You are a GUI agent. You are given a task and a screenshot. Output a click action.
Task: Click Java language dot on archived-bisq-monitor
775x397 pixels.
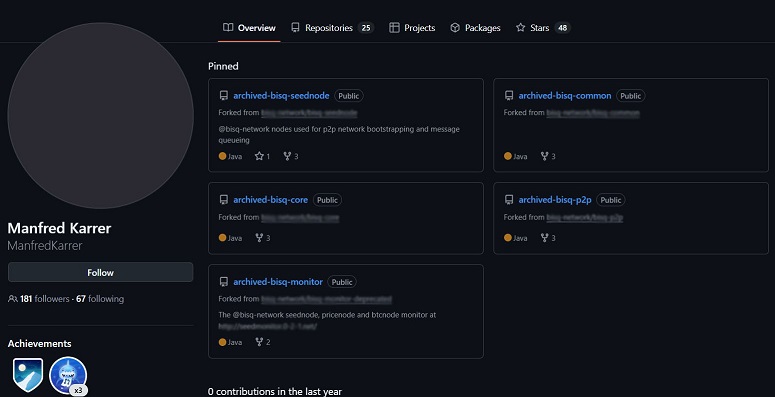(222, 342)
